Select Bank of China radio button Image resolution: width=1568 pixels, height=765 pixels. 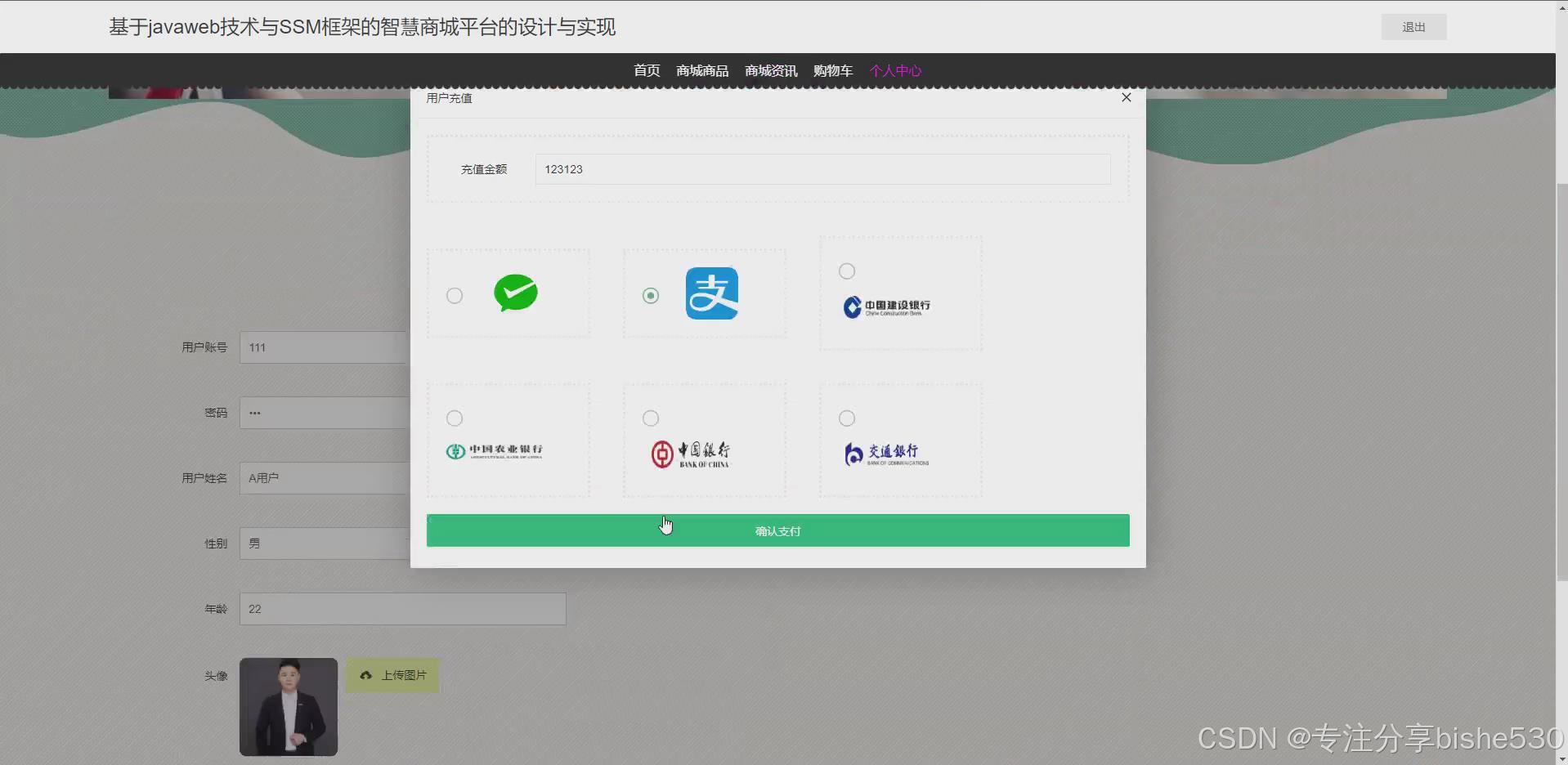651,418
